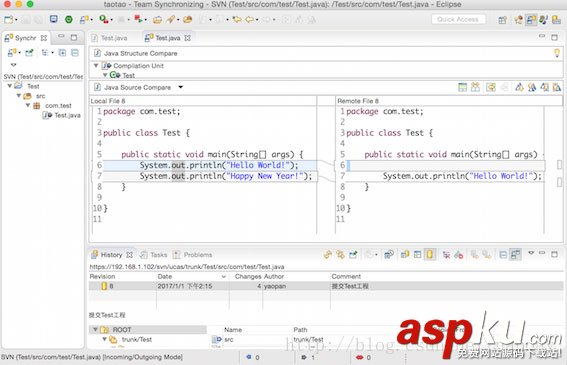Switch to the Tasks tab
Screen dimensions: 567x365
tap(154, 255)
